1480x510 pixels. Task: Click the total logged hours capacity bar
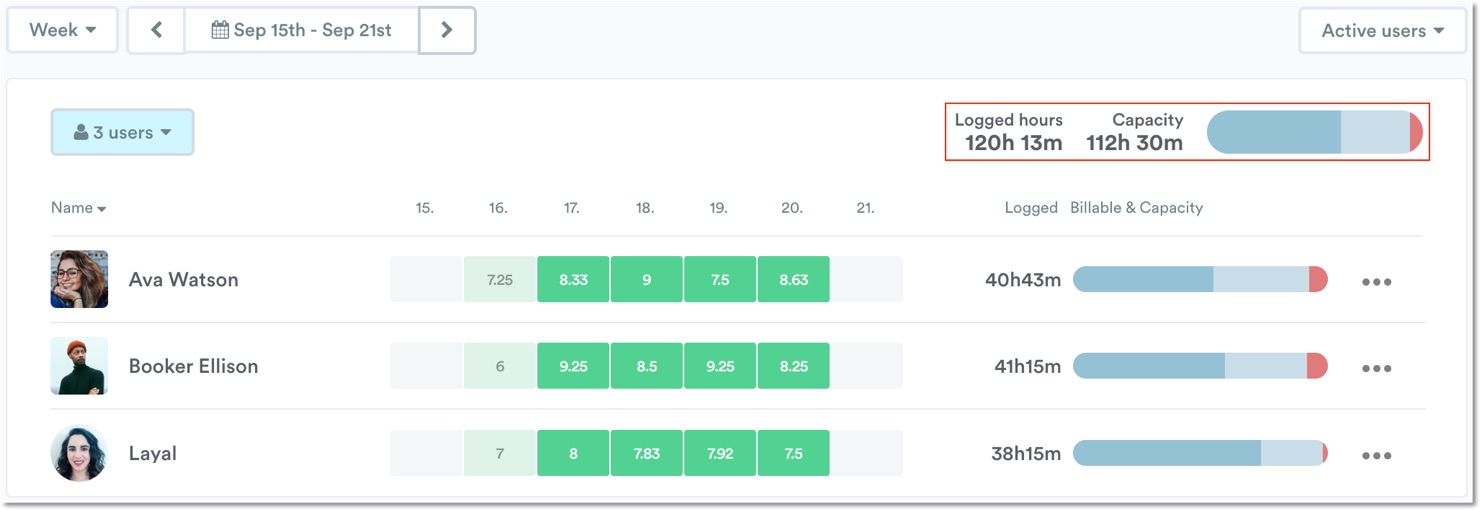[x=1314, y=132]
